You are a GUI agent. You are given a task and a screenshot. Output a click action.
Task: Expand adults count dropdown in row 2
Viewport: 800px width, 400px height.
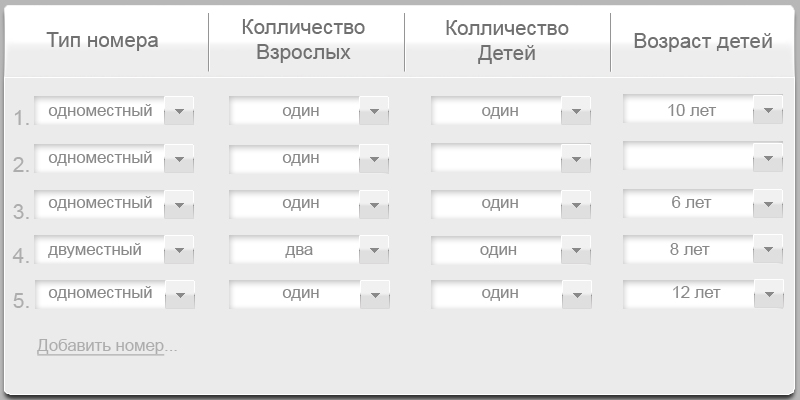[x=374, y=159]
